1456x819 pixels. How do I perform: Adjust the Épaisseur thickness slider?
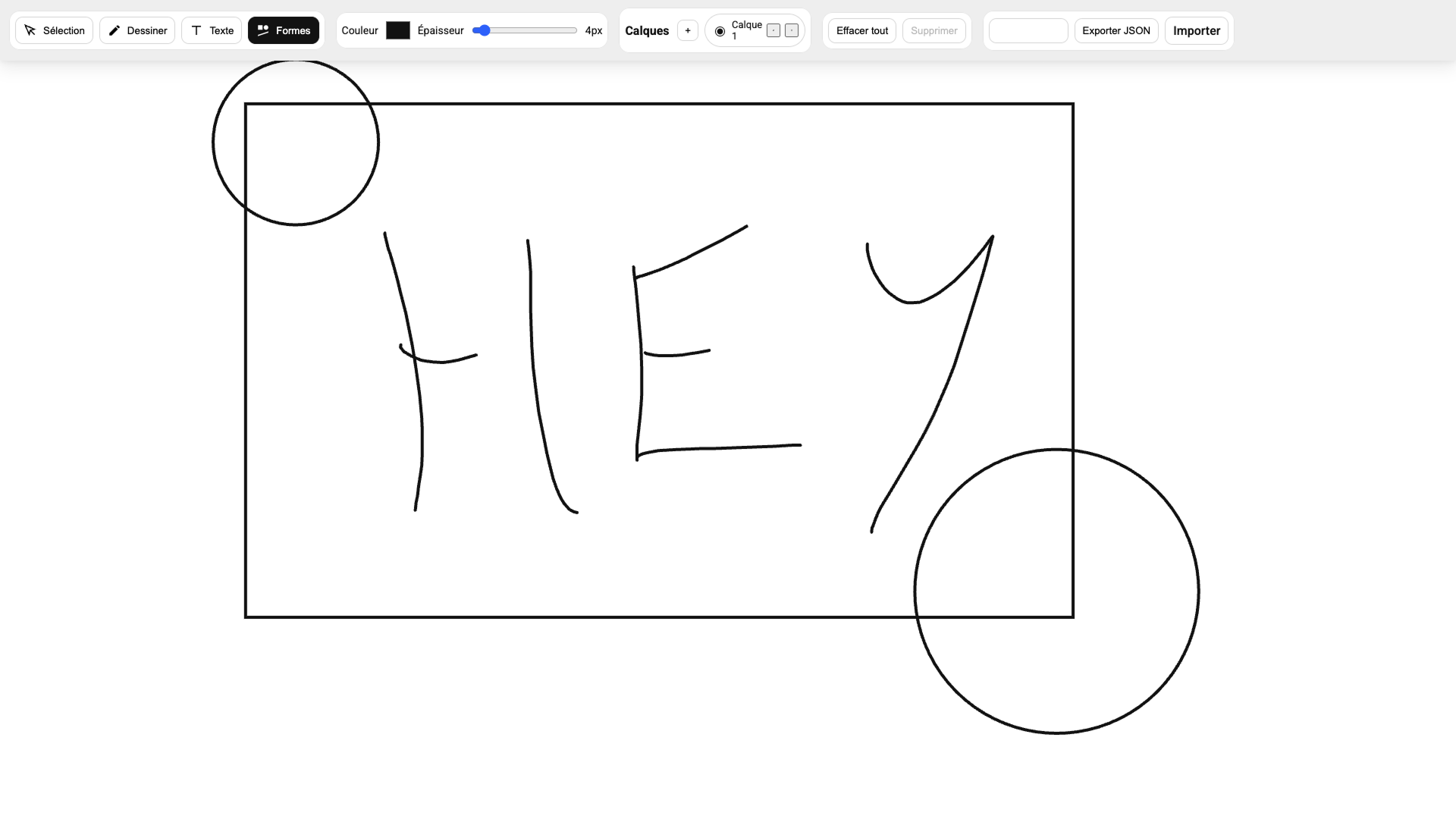[525, 30]
